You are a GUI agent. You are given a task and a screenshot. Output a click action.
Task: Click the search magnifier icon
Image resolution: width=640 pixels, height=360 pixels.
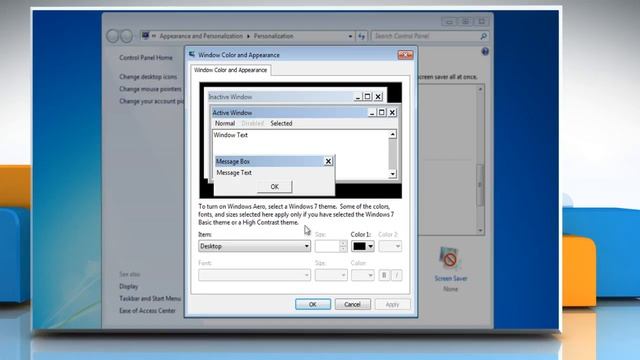[484, 36]
